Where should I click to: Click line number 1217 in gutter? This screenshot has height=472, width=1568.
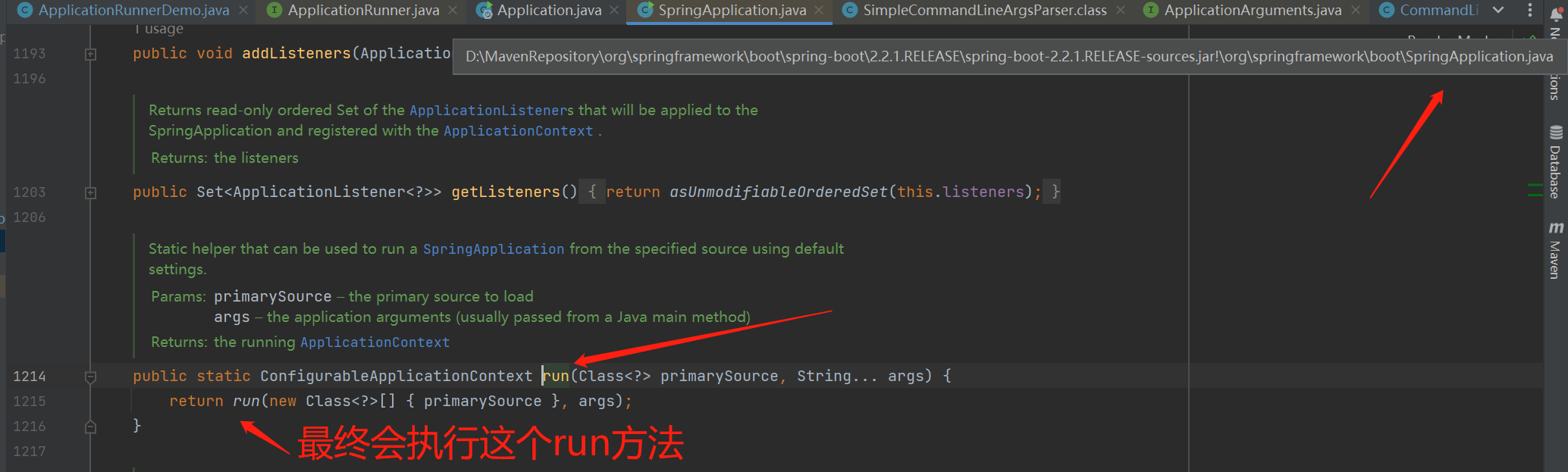click(x=30, y=452)
